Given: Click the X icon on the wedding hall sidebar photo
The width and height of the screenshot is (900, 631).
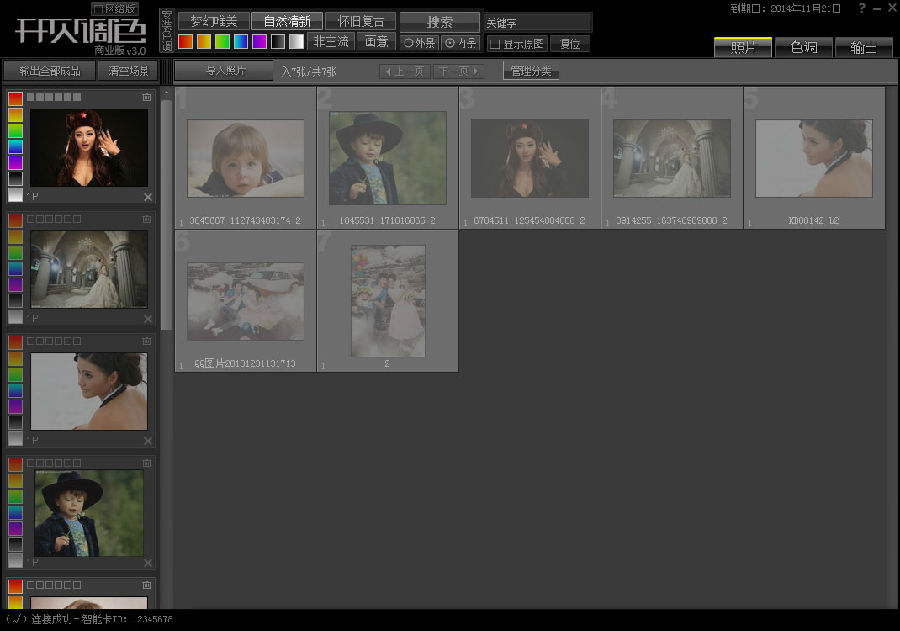Looking at the screenshot, I should (x=148, y=319).
